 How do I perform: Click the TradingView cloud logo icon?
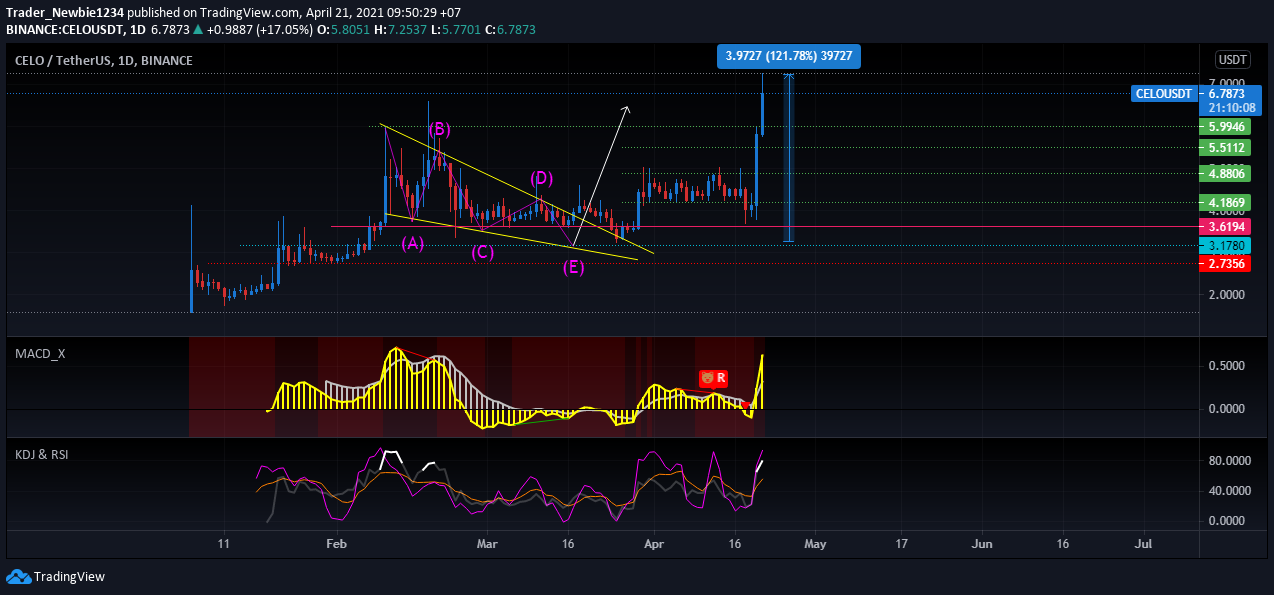tap(18, 577)
